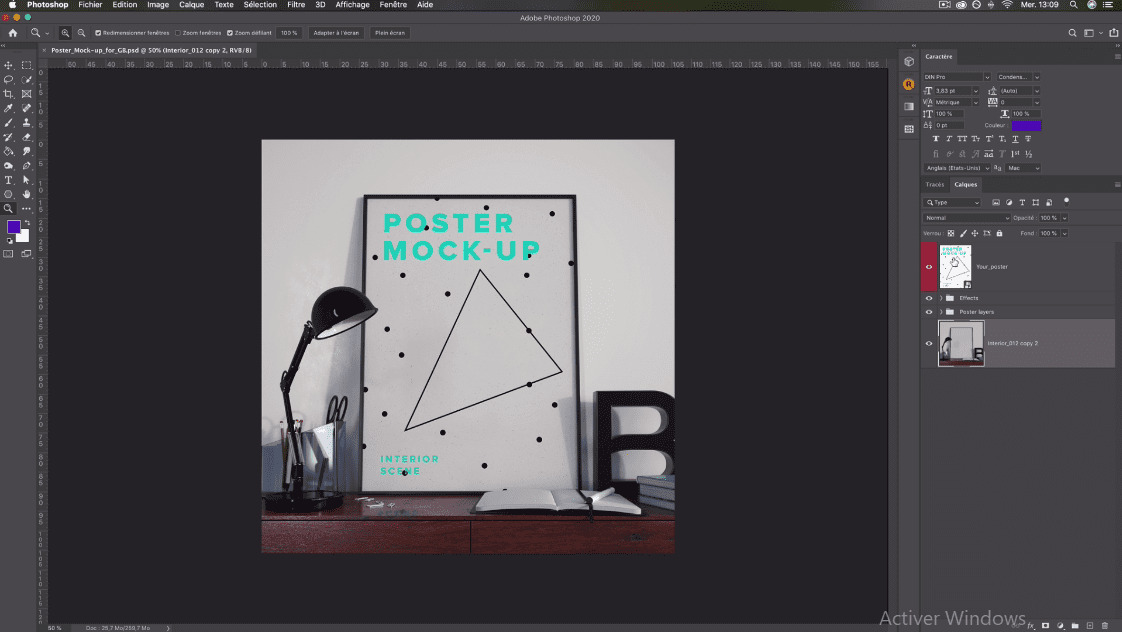Select the Crop tool

(x=9, y=94)
